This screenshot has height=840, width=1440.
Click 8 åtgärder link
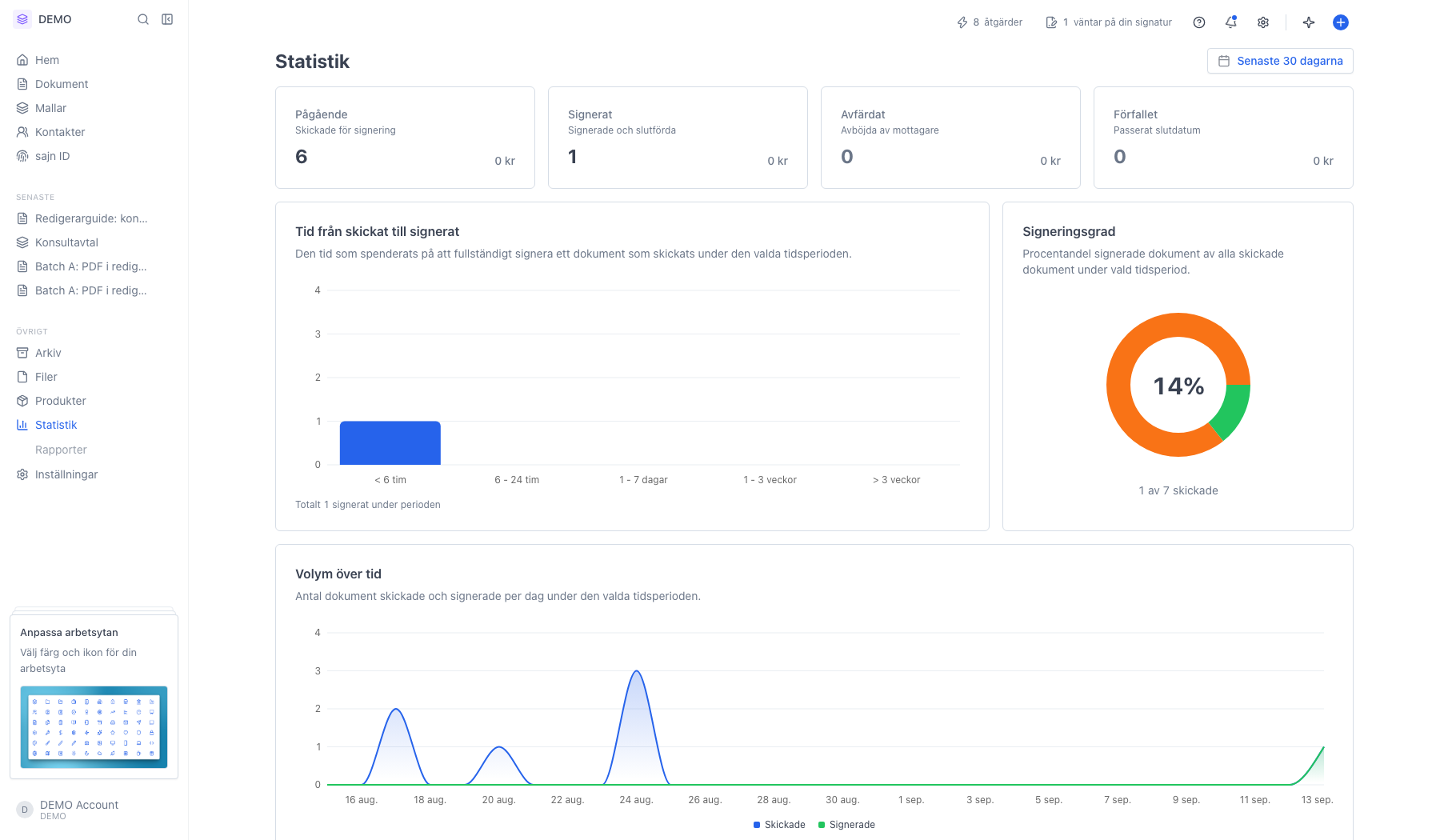(x=990, y=22)
